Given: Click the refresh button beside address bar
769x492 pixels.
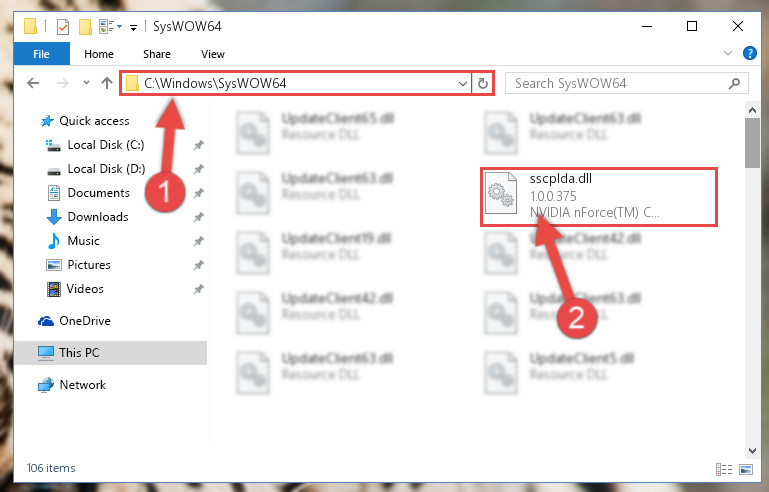Looking at the screenshot, I should (x=483, y=83).
